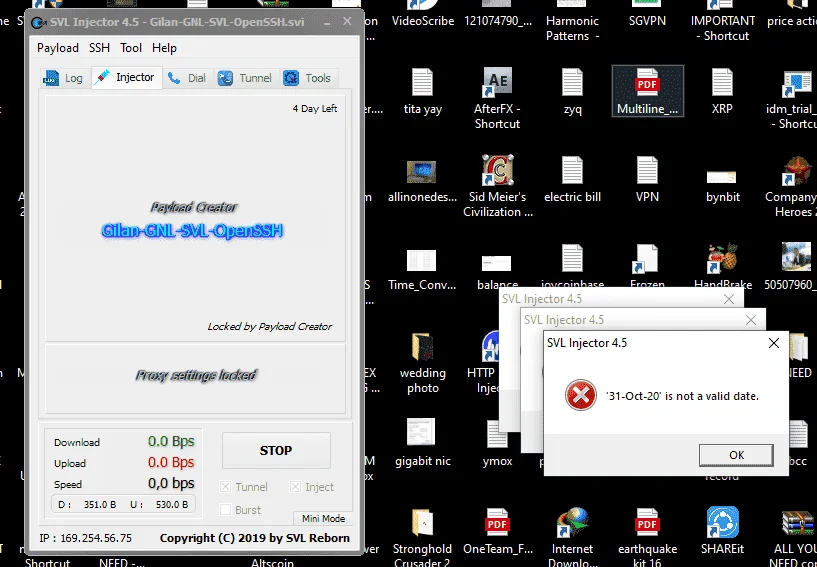817x567 pixels.
Task: Select the VPN file icon
Action: click(x=647, y=181)
